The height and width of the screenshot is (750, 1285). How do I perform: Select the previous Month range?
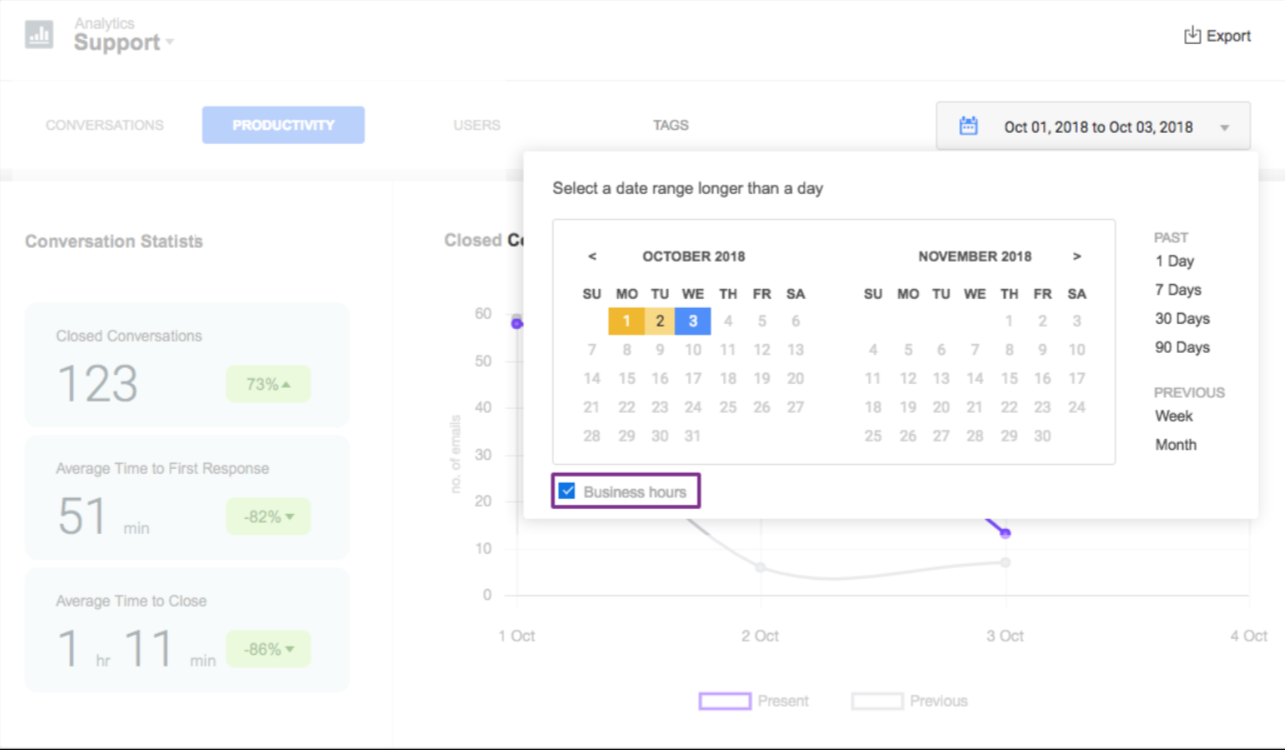coord(1176,445)
